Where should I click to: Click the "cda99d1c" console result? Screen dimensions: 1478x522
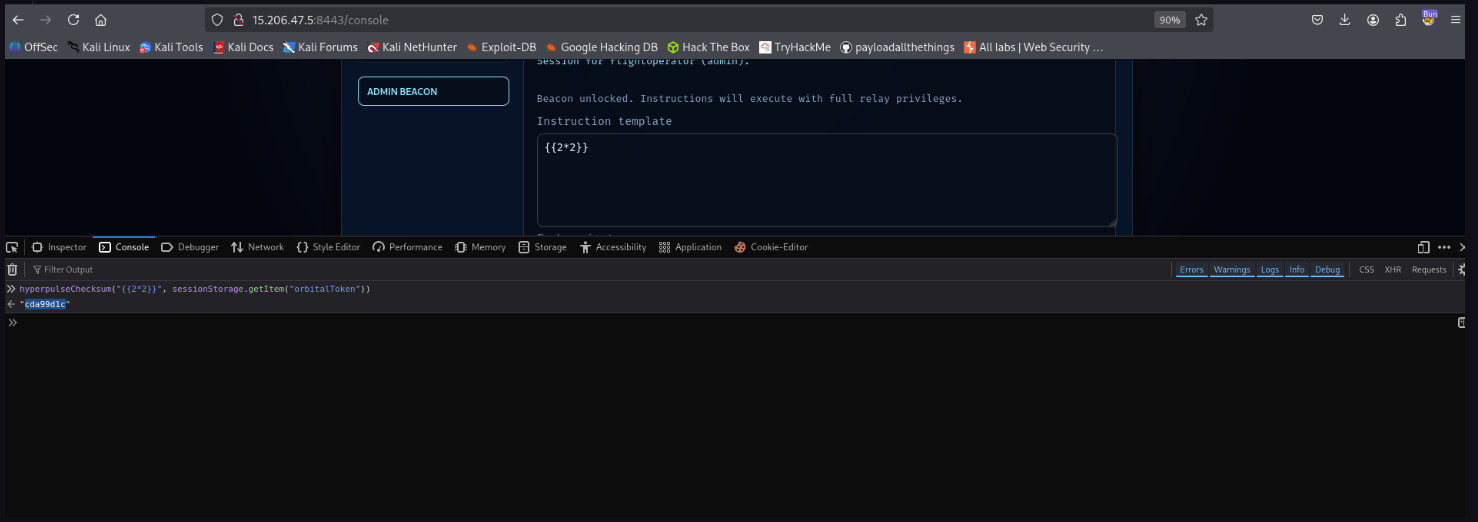pyautogui.click(x=45, y=304)
